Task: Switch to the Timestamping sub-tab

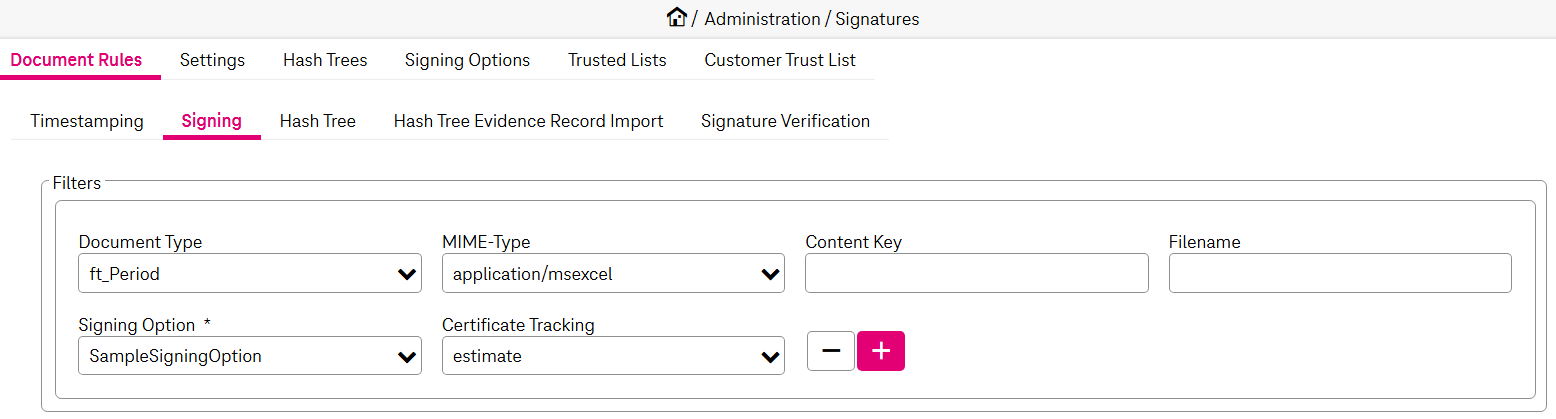Action: point(87,121)
